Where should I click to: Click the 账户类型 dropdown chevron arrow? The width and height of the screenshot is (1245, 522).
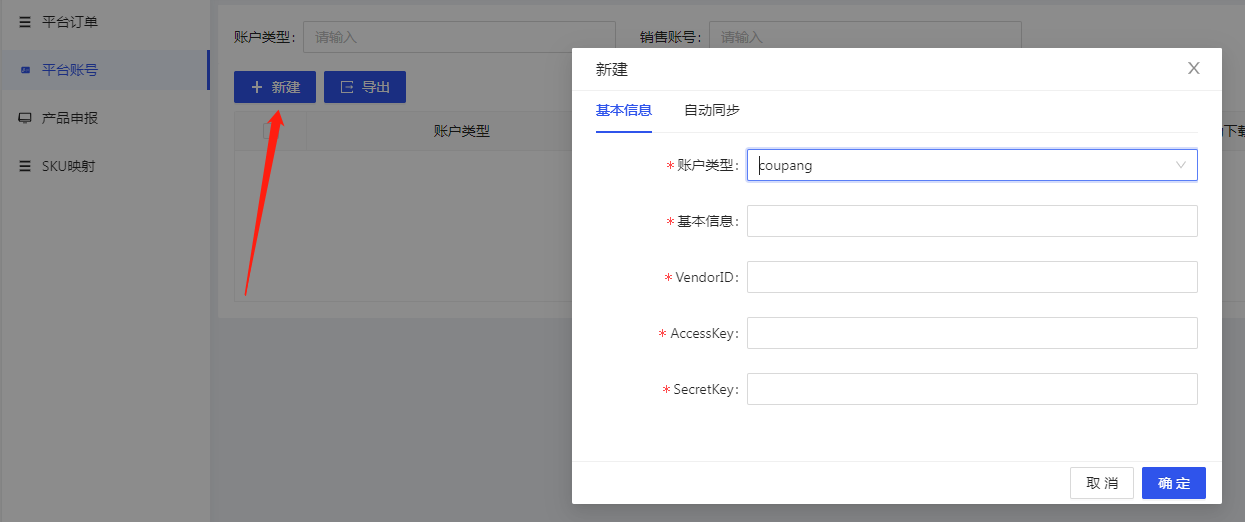(1181, 165)
